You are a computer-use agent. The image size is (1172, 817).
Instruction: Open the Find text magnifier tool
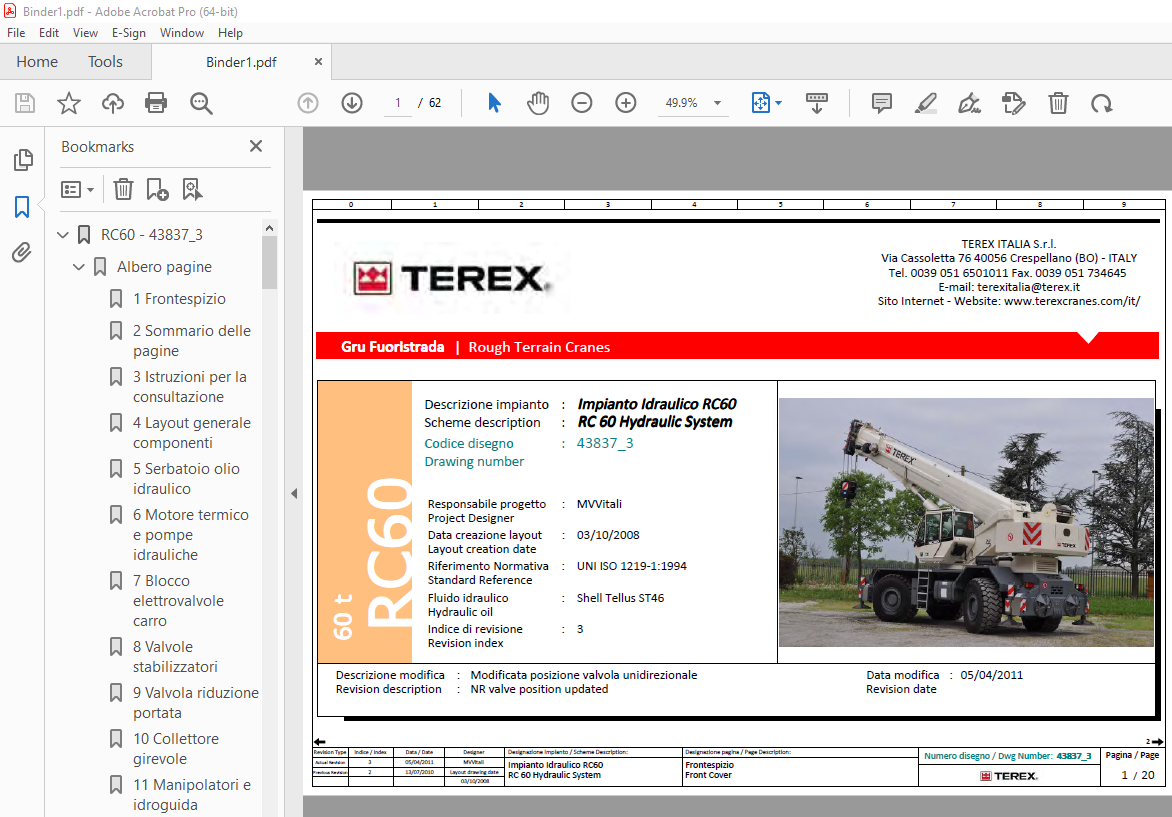click(201, 103)
